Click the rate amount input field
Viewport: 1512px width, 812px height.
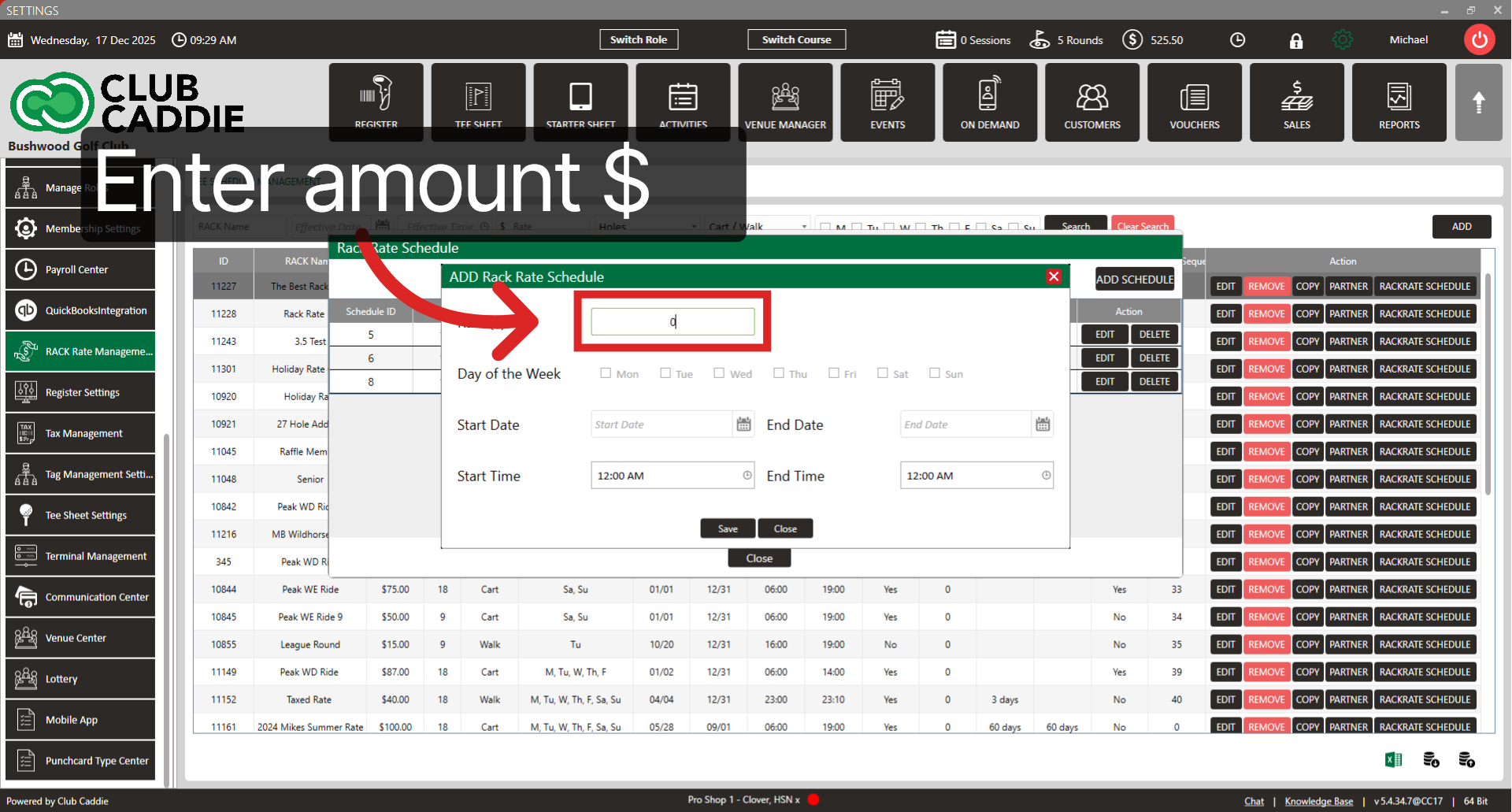pyautogui.click(x=673, y=321)
